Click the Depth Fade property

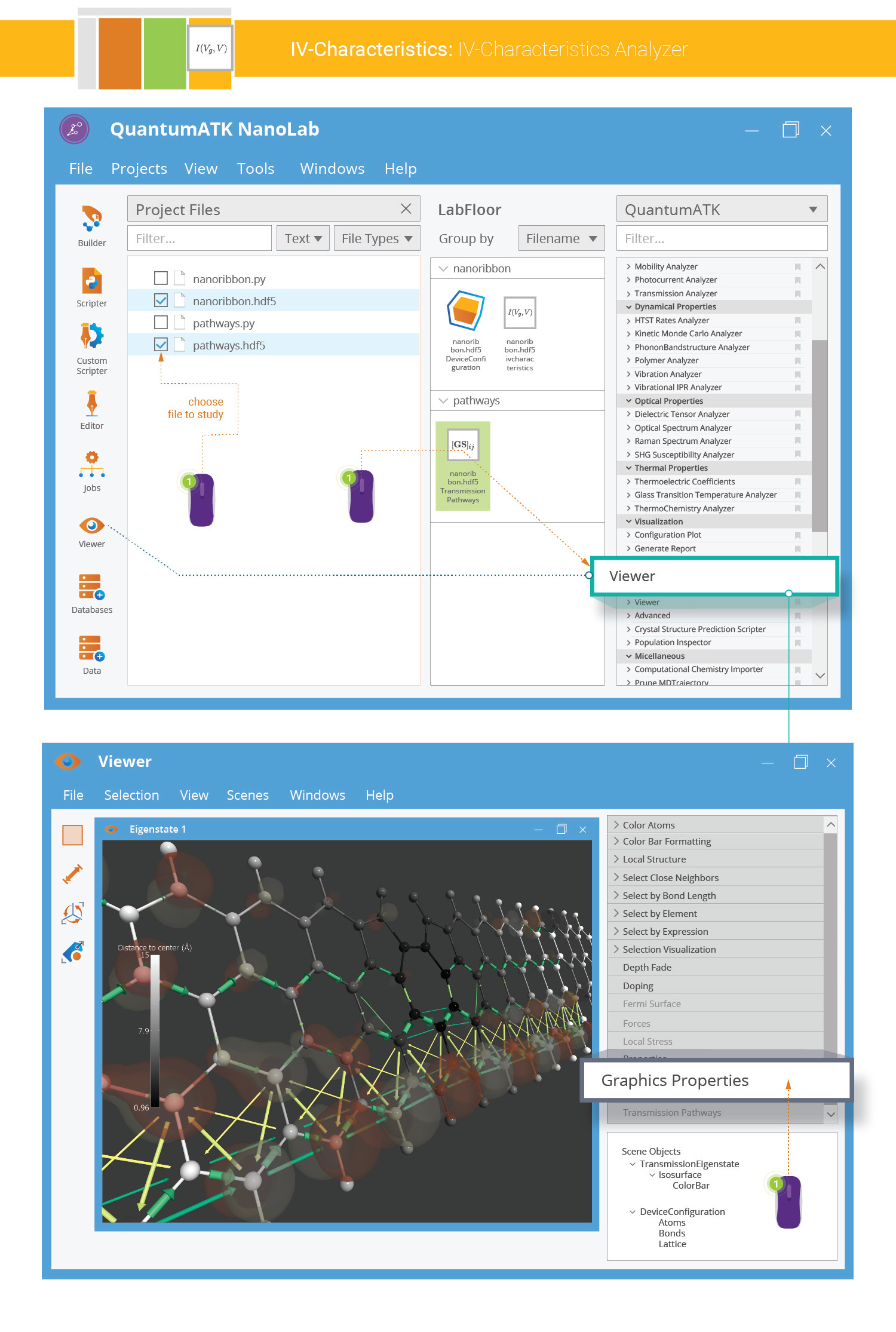647,967
